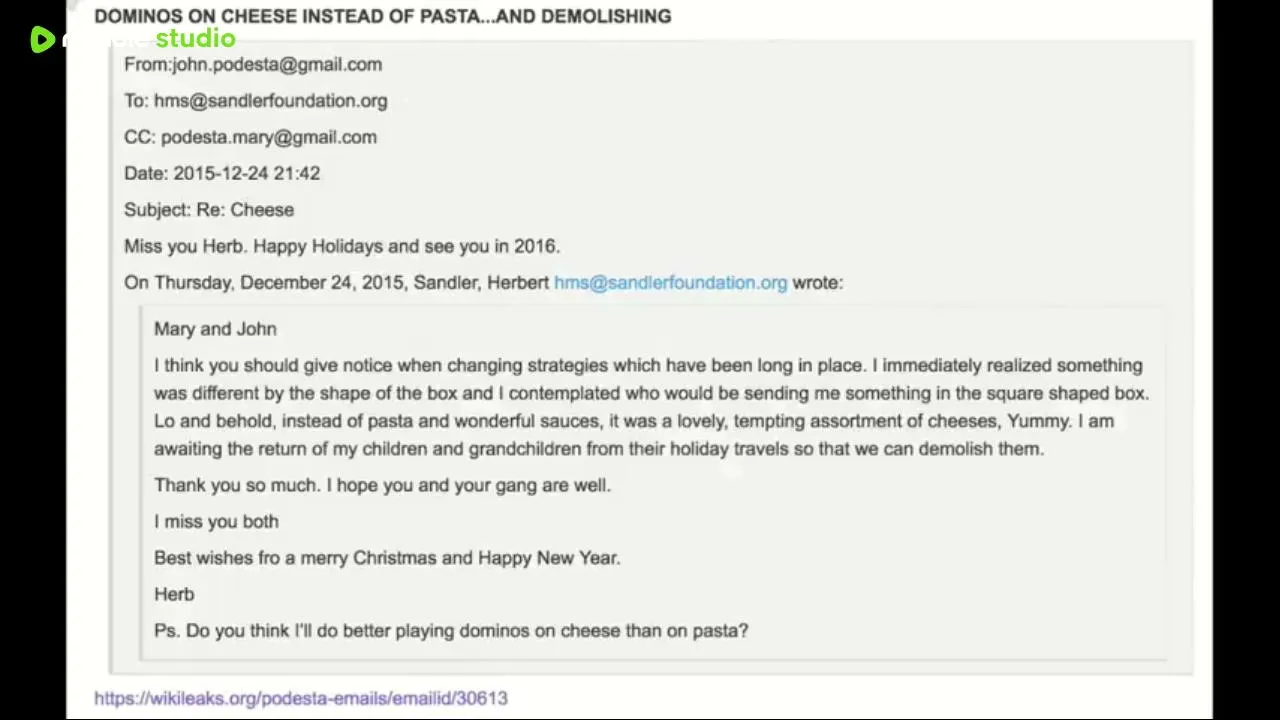Screen dimensions: 1280x720
Task: Click the 'I think you should give notice' paragraph
Action: pyautogui.click(x=651, y=407)
